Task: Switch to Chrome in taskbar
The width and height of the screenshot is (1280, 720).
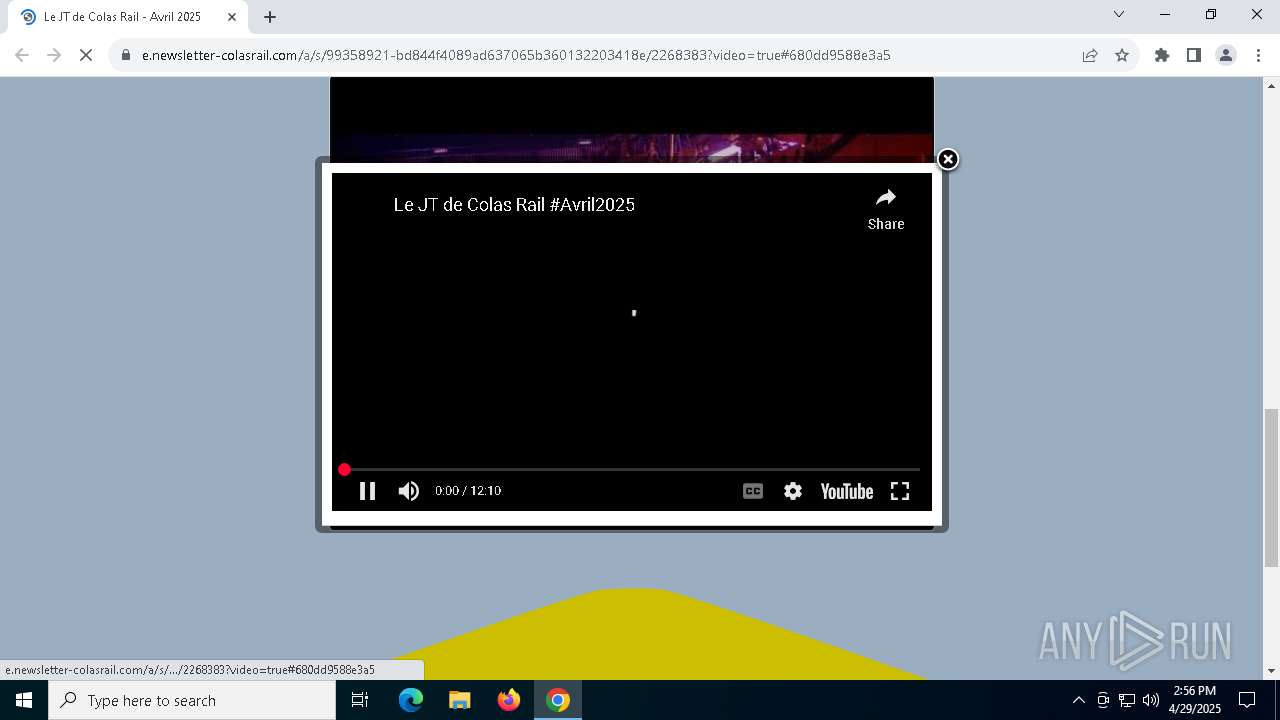Action: pos(558,700)
